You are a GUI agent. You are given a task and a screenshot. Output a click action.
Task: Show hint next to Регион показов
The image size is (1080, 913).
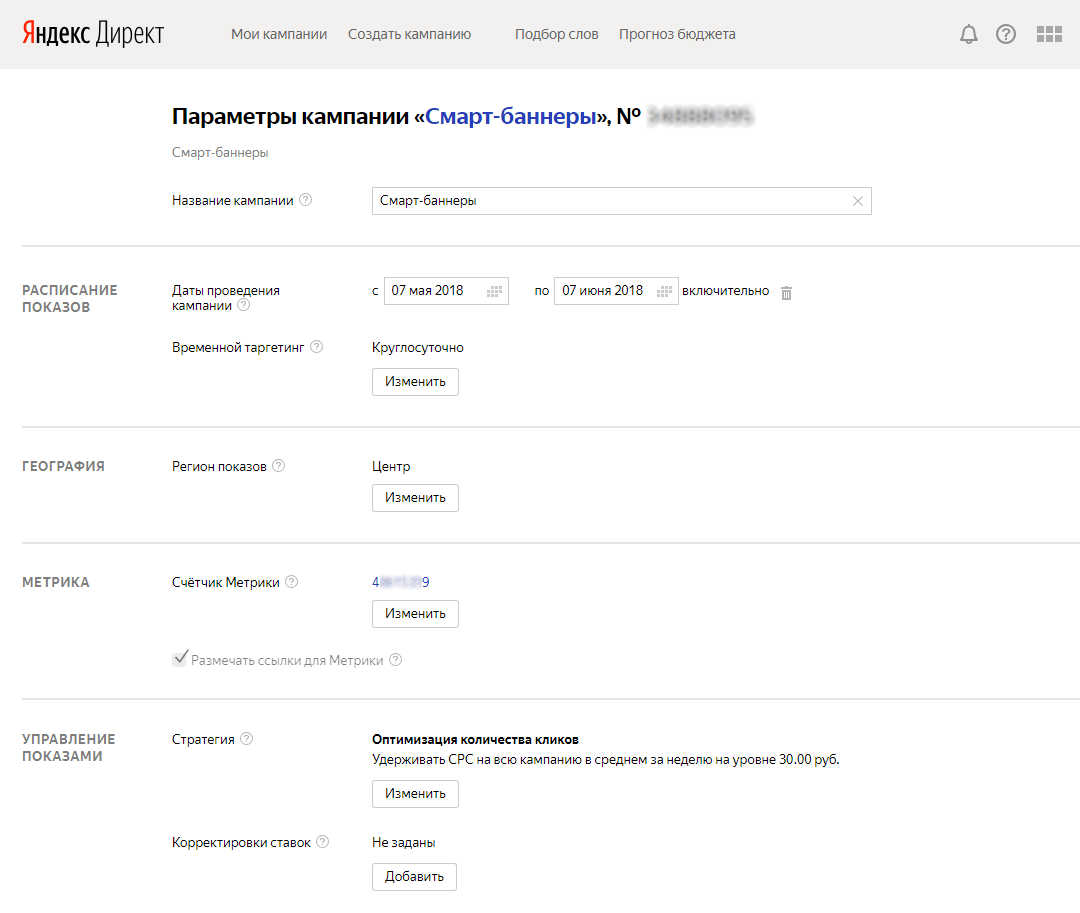tap(279, 466)
